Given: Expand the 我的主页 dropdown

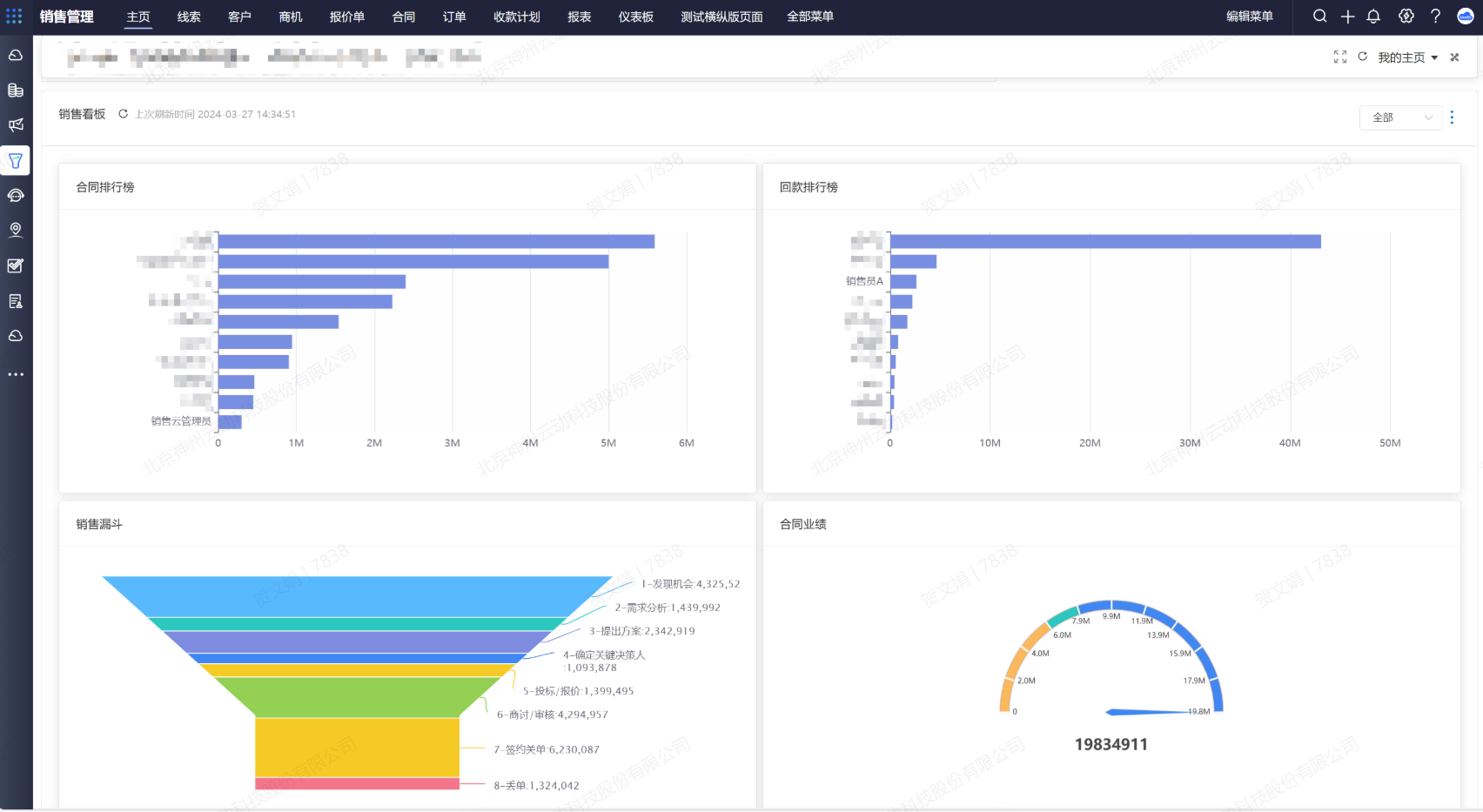Looking at the screenshot, I should click(1407, 57).
